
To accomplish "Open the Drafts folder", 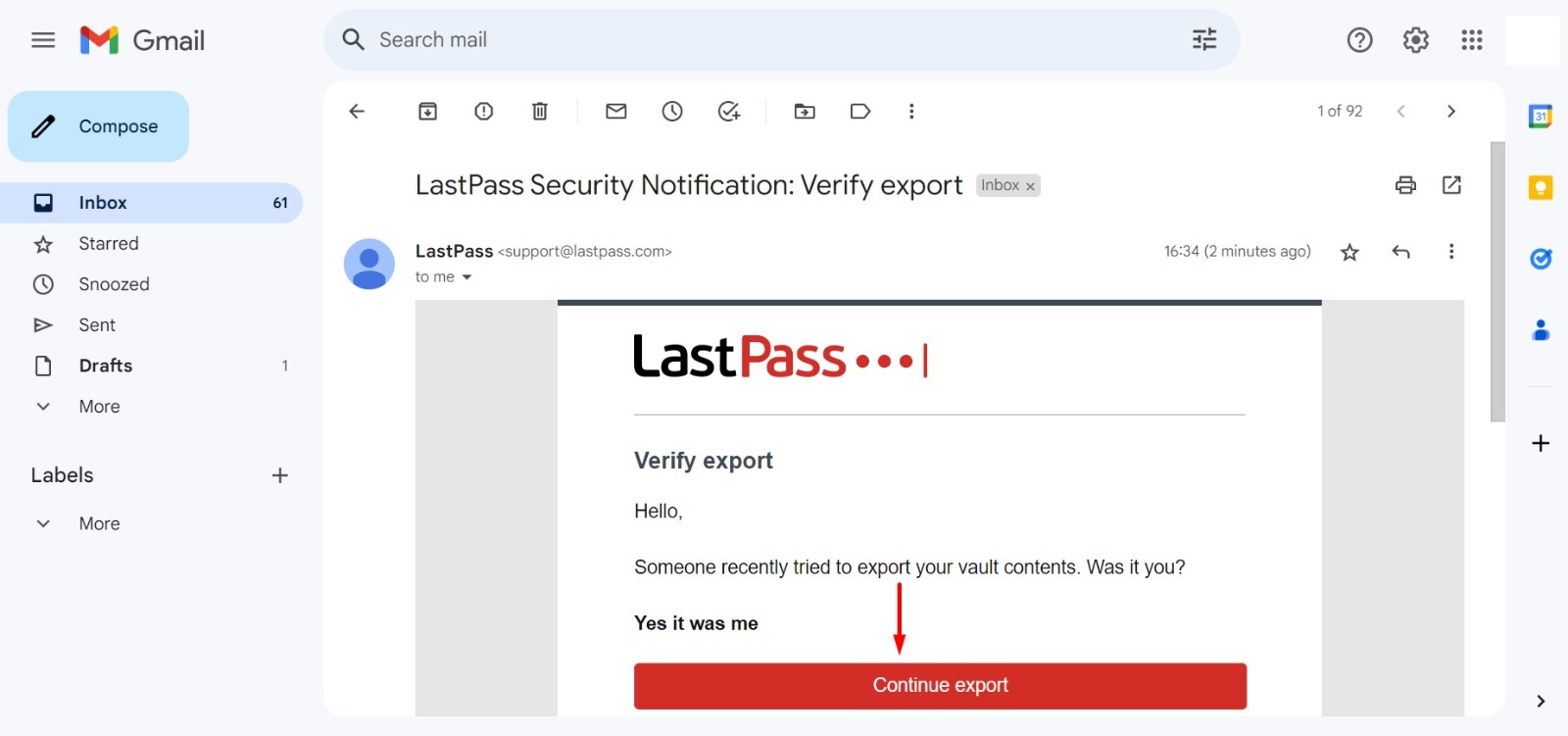I will pos(105,366).
